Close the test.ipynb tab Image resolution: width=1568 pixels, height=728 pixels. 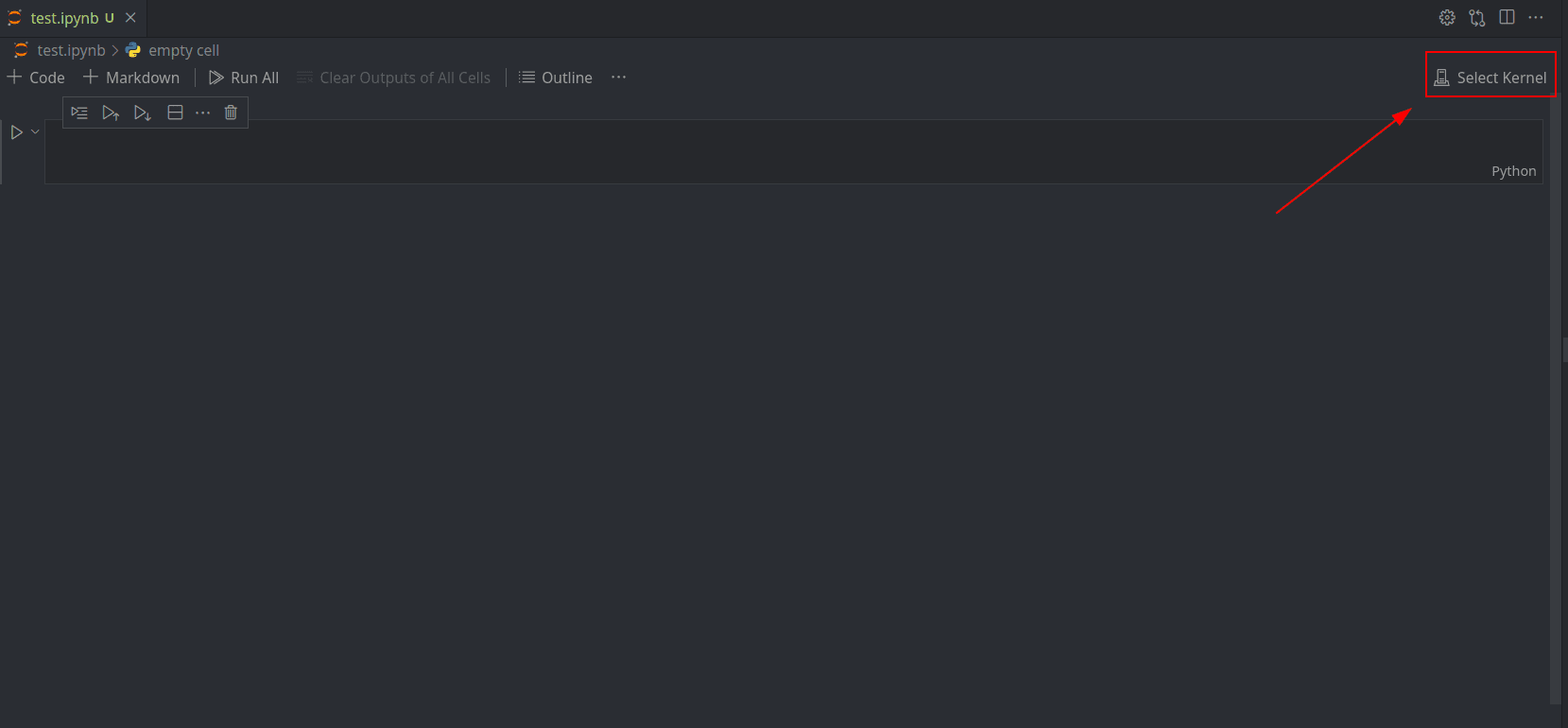tap(130, 18)
